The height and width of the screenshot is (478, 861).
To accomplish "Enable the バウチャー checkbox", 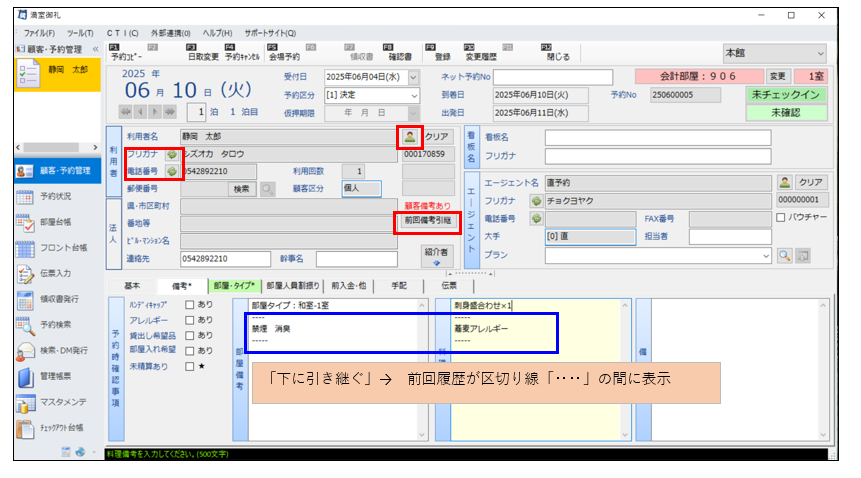I will click(781, 218).
